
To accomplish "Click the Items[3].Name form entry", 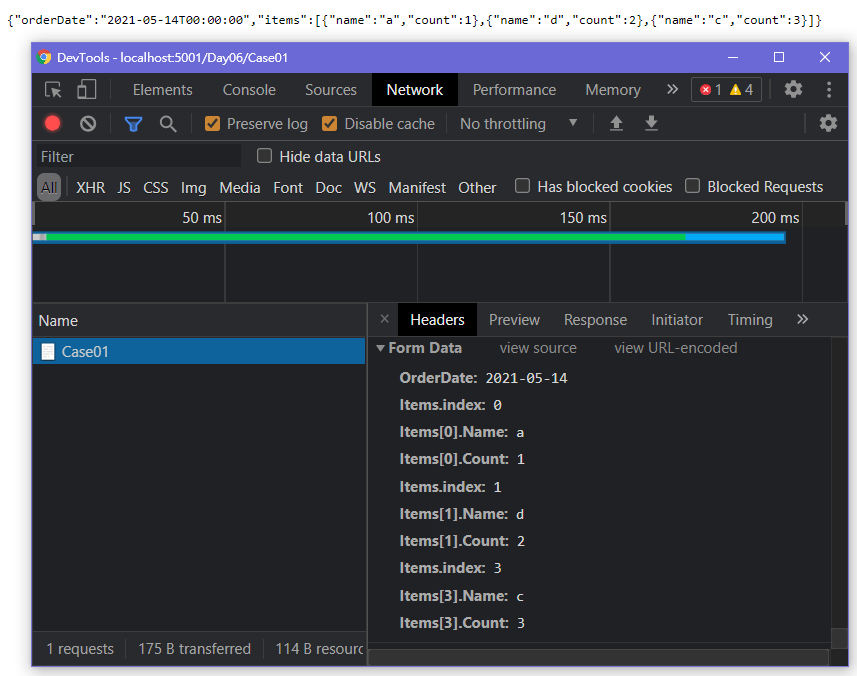I will point(461,596).
